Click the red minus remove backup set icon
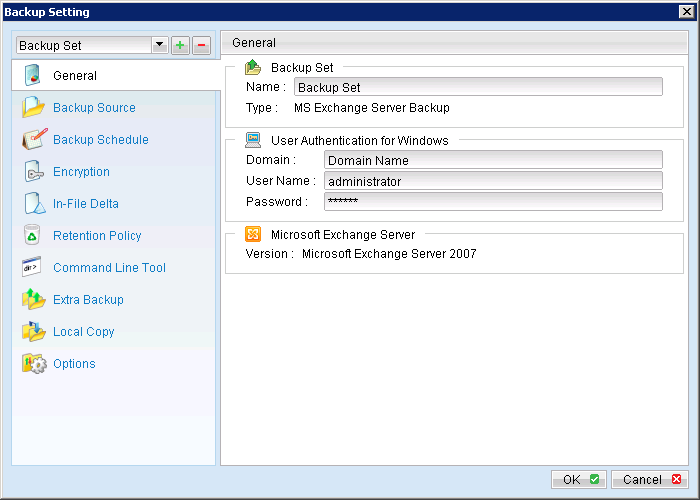700x500 pixels. [201, 45]
